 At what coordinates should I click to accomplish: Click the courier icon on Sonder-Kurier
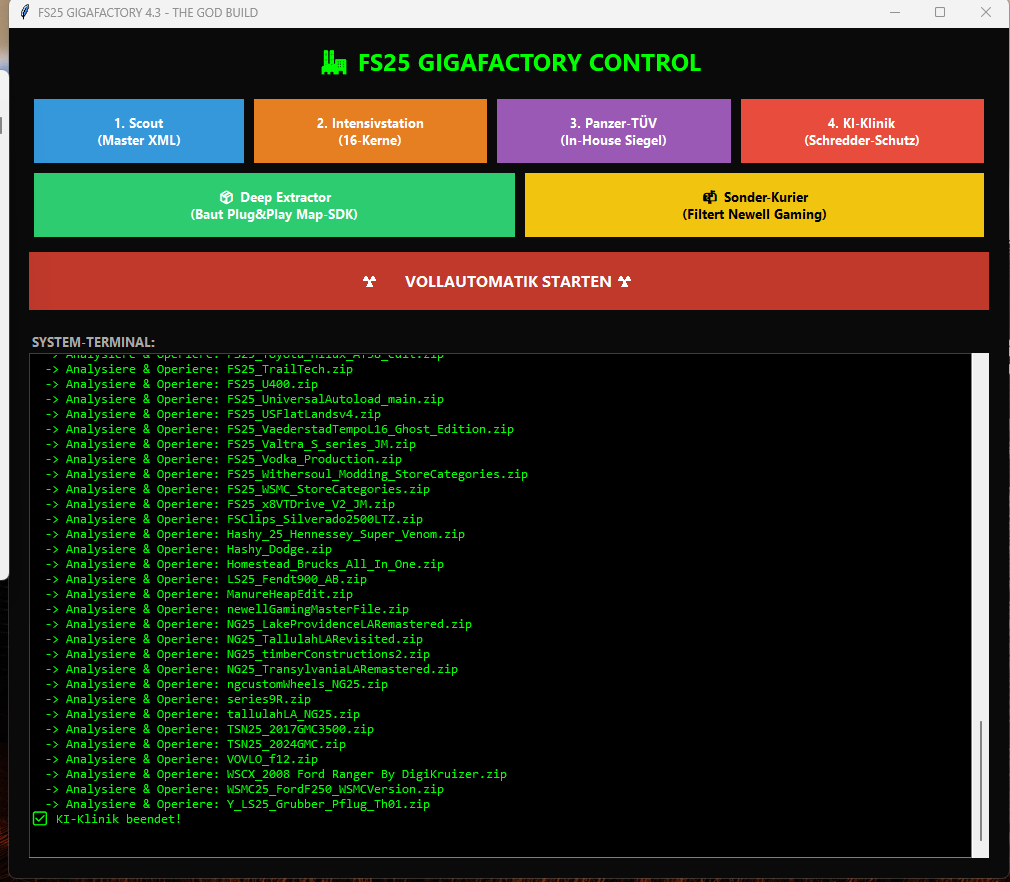[709, 198]
